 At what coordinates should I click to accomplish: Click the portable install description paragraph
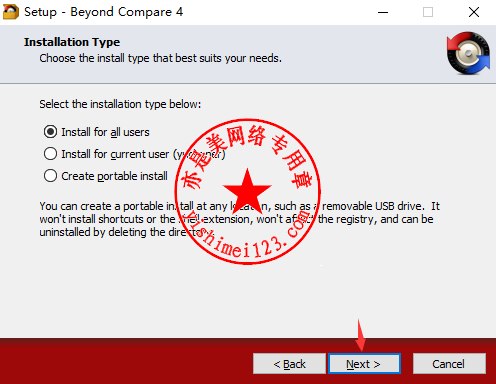click(239, 219)
